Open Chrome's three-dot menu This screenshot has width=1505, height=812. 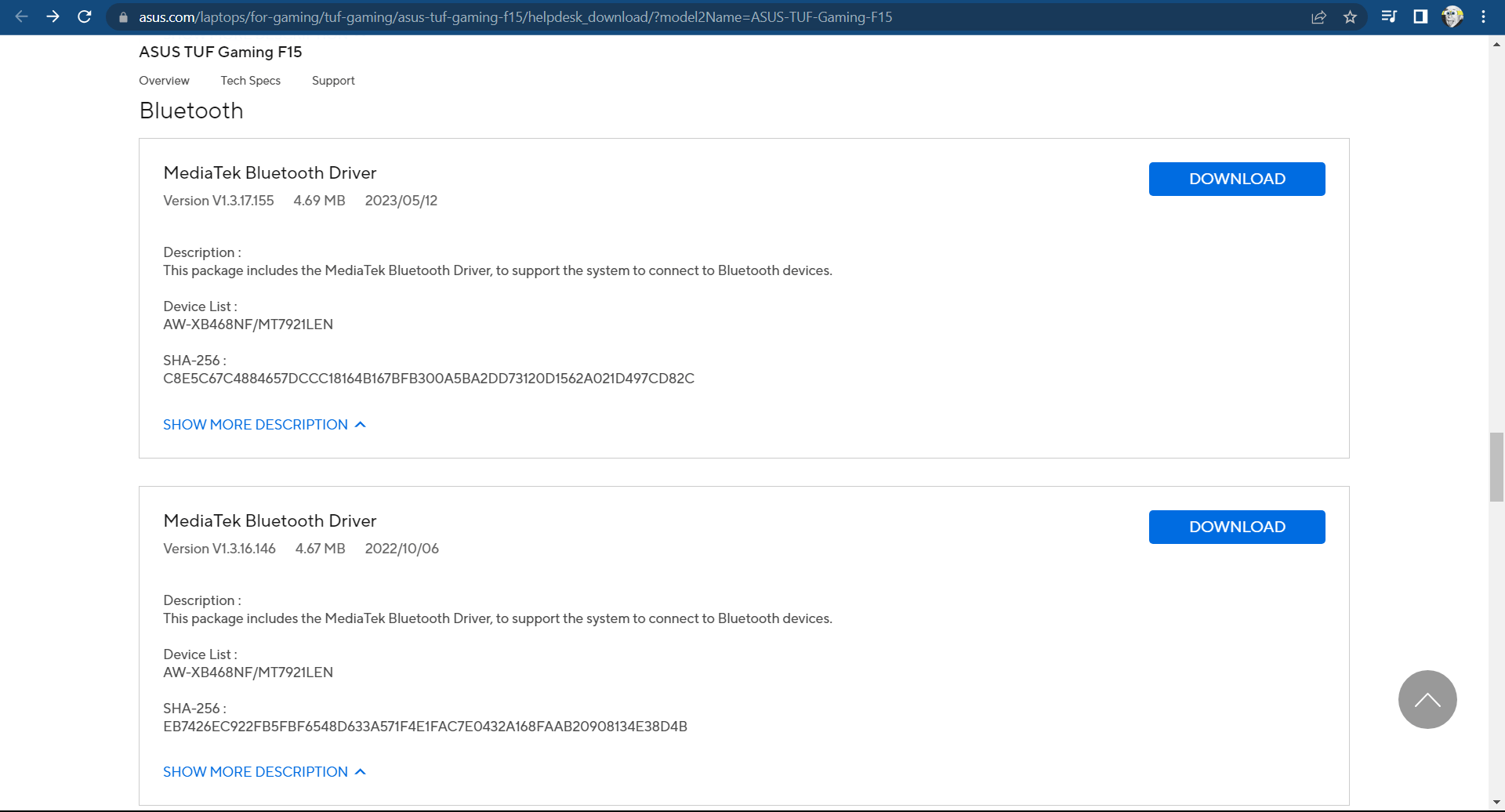(1483, 16)
